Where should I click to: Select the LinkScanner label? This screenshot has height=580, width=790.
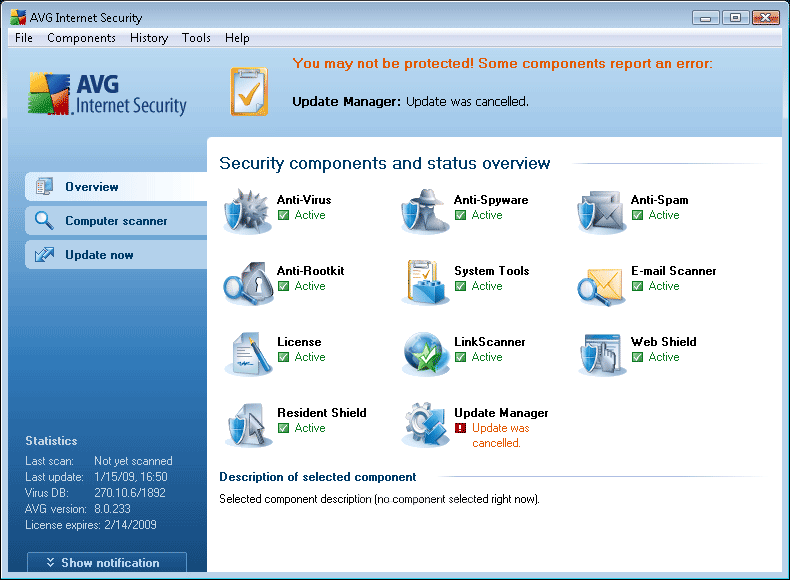[x=489, y=342]
